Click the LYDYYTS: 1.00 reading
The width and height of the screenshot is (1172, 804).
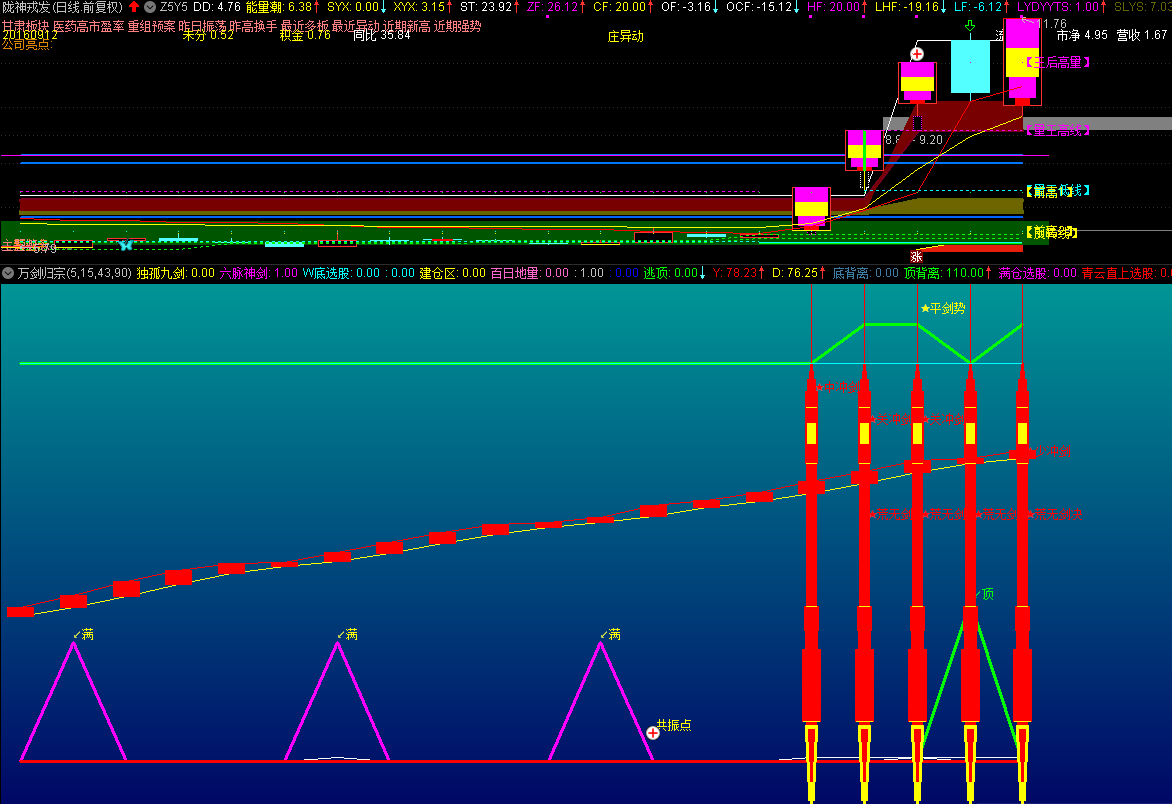1062,7
